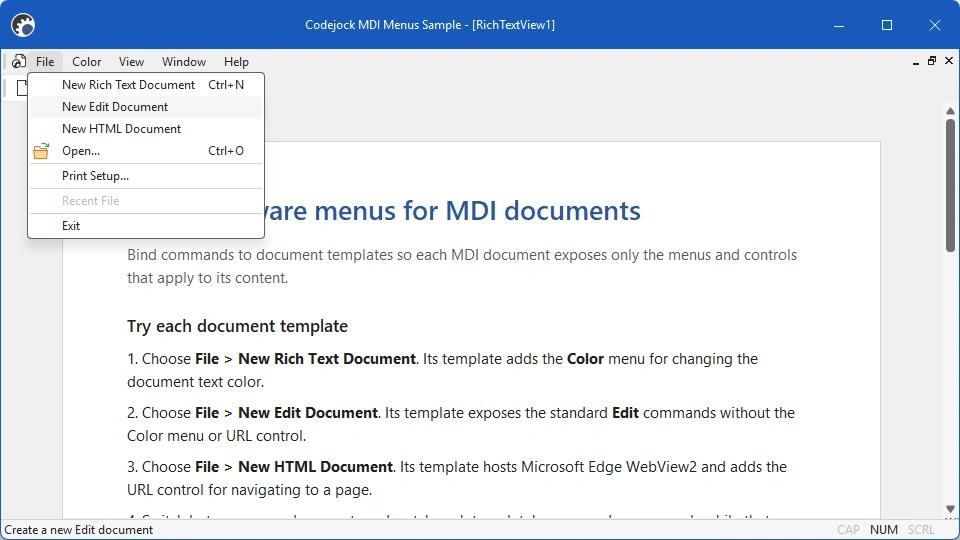The image size is (960, 540).
Task: Click the yellow folder icon beside Open
Action: coord(41,151)
